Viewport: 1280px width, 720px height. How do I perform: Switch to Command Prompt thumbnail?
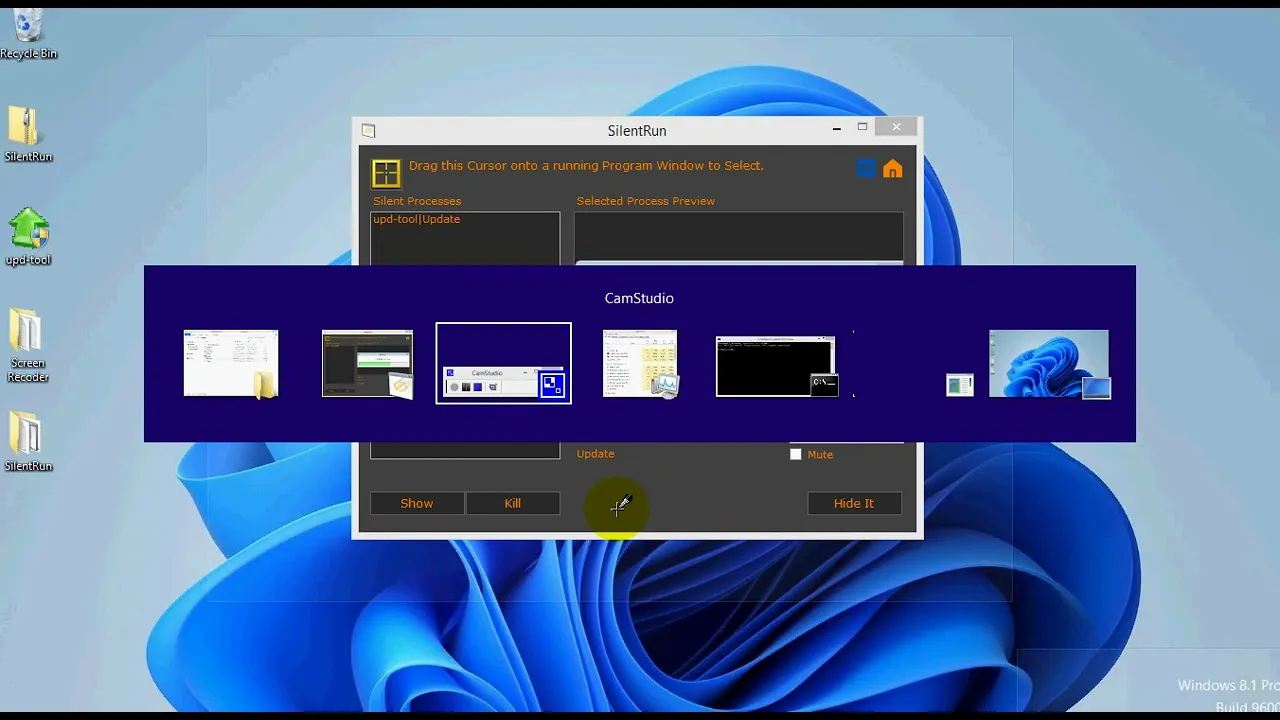776,366
